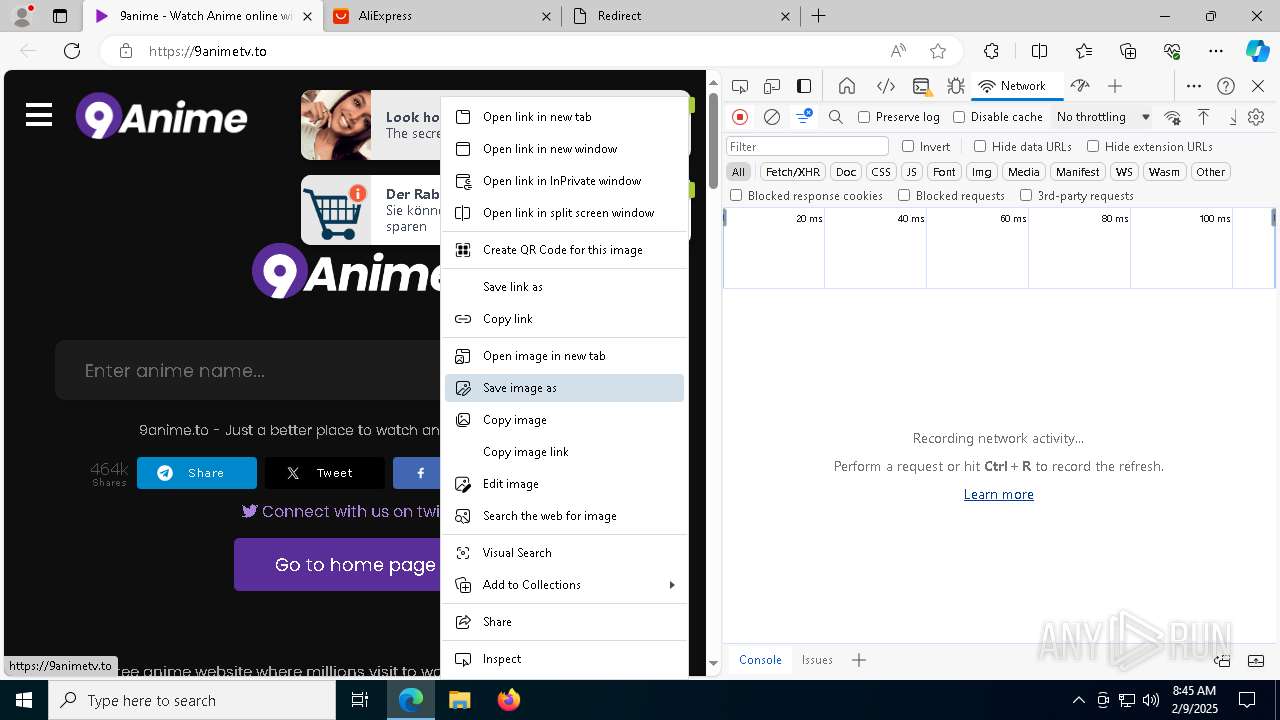The image size is (1280, 720).
Task: Clear the network log
Action: click(x=772, y=117)
